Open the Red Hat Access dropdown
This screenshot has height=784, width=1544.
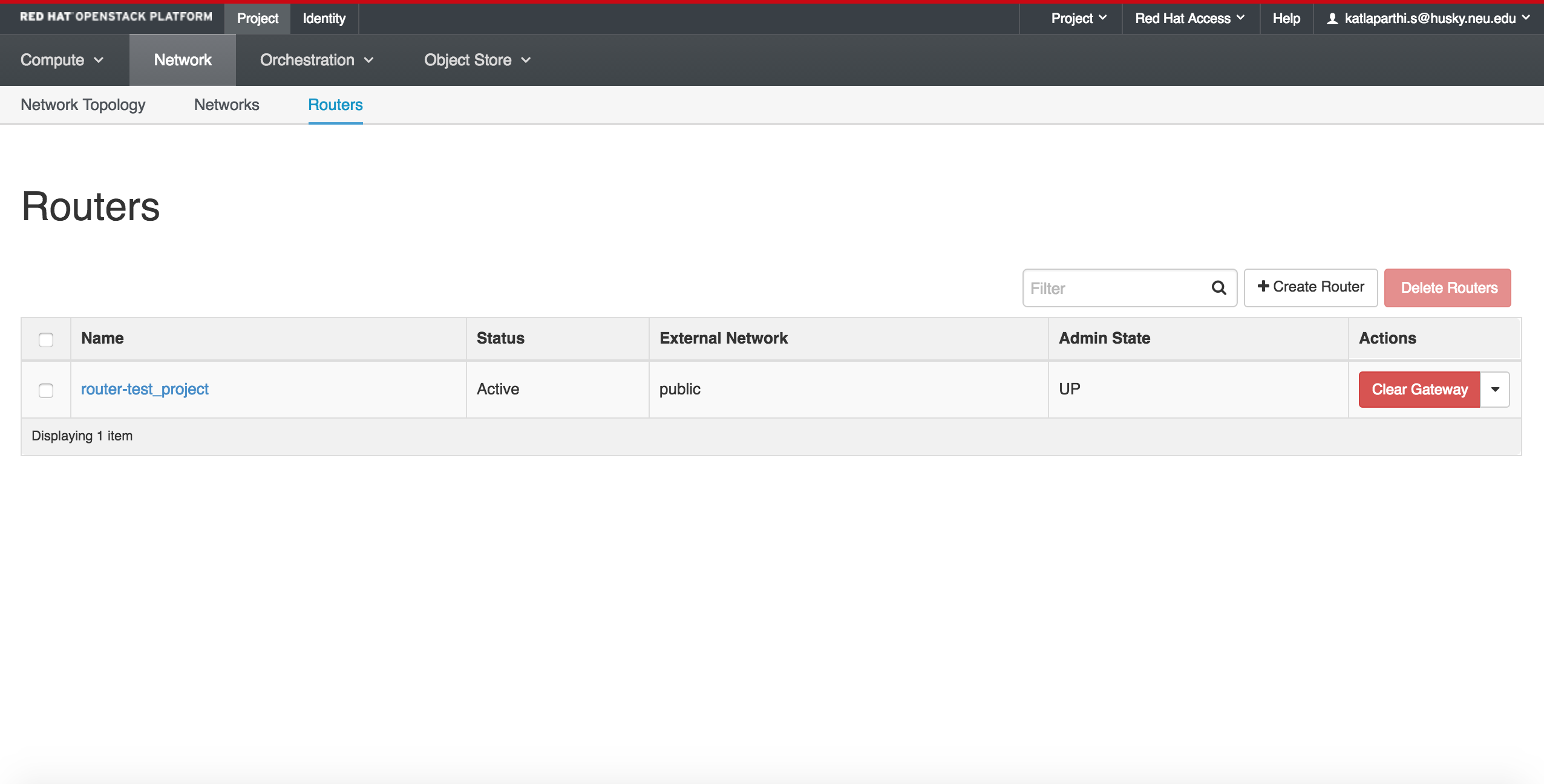coord(1189,18)
